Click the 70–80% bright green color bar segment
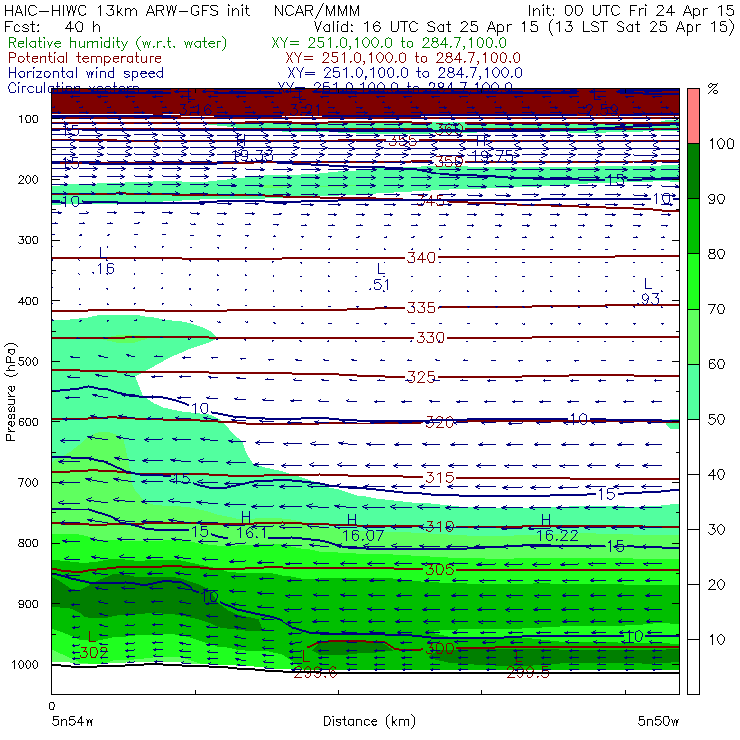Viewport: 740px width, 740px height. pyautogui.click(x=693, y=281)
